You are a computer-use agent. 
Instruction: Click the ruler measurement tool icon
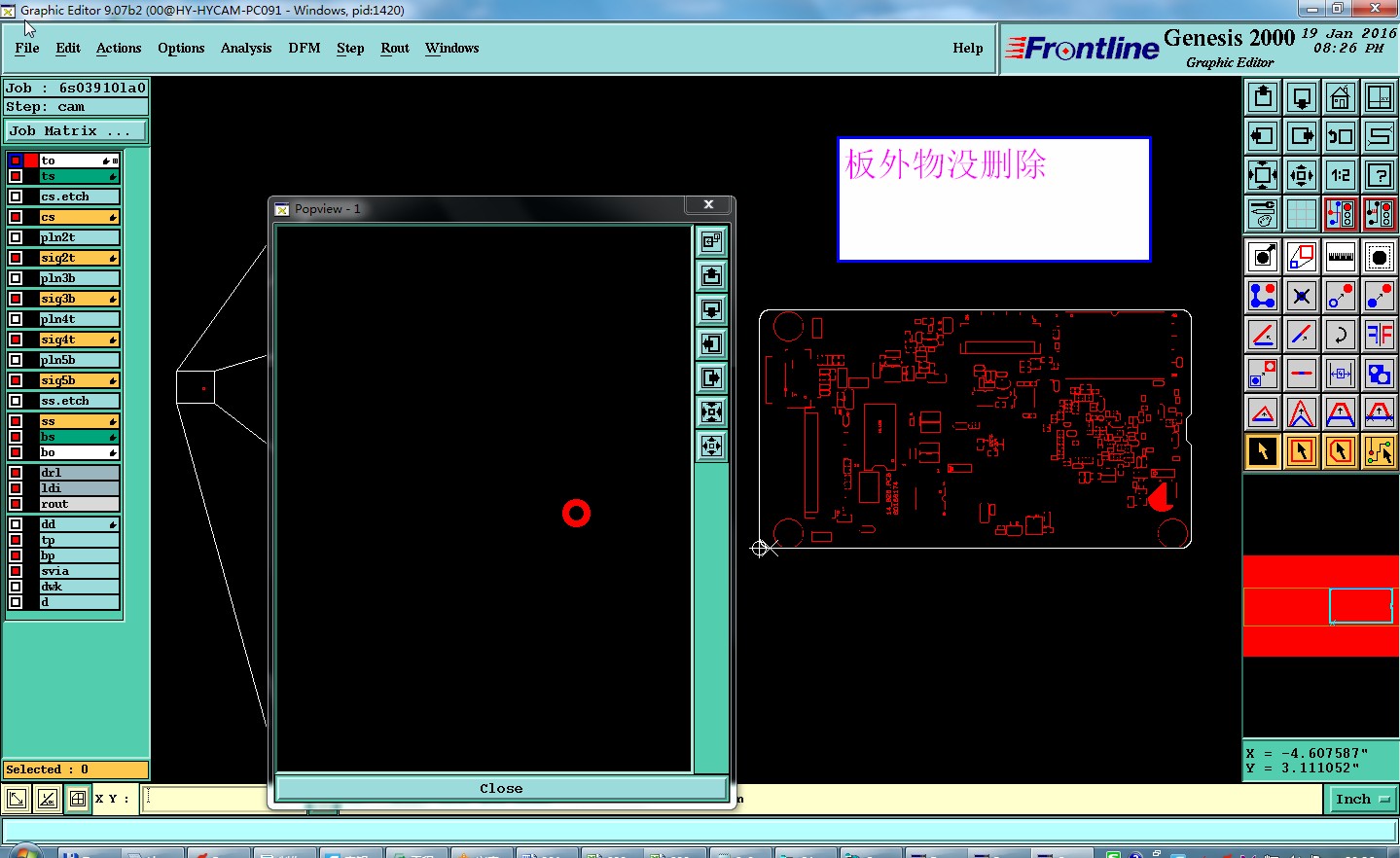(1341, 257)
